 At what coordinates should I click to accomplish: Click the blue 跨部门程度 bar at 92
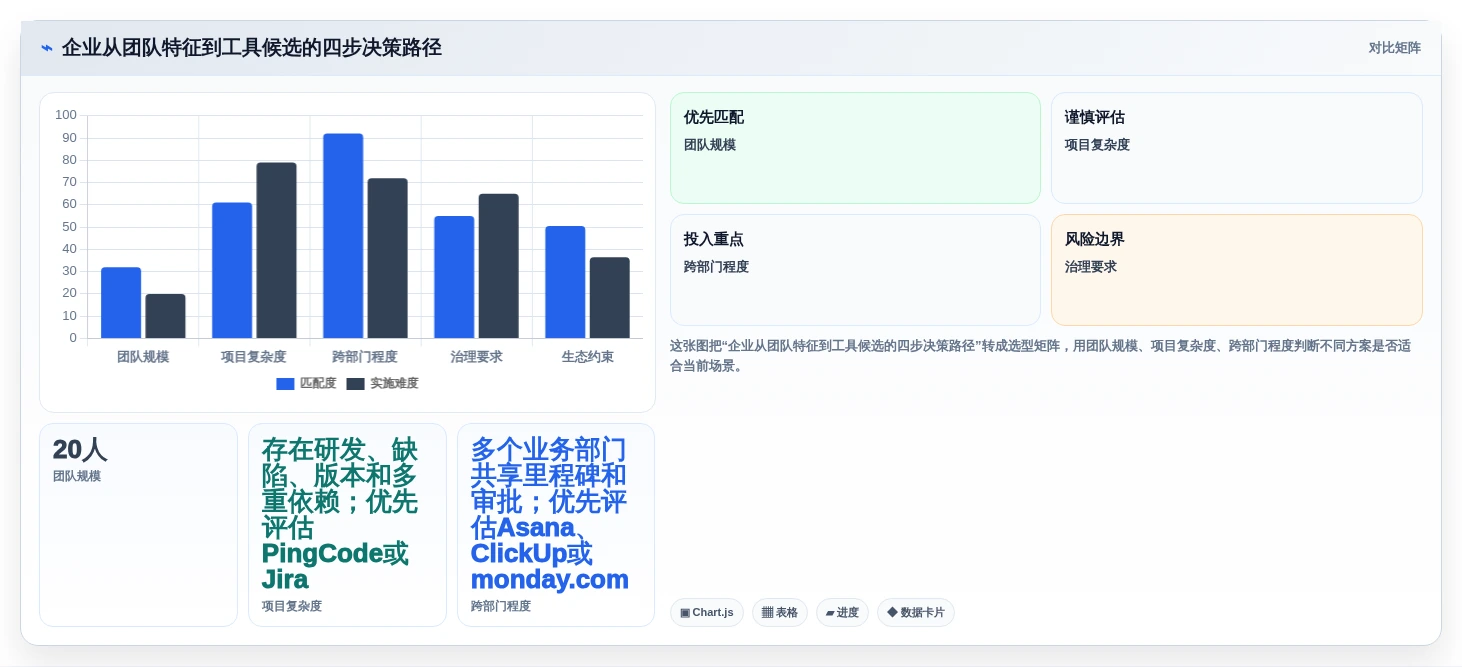343,236
